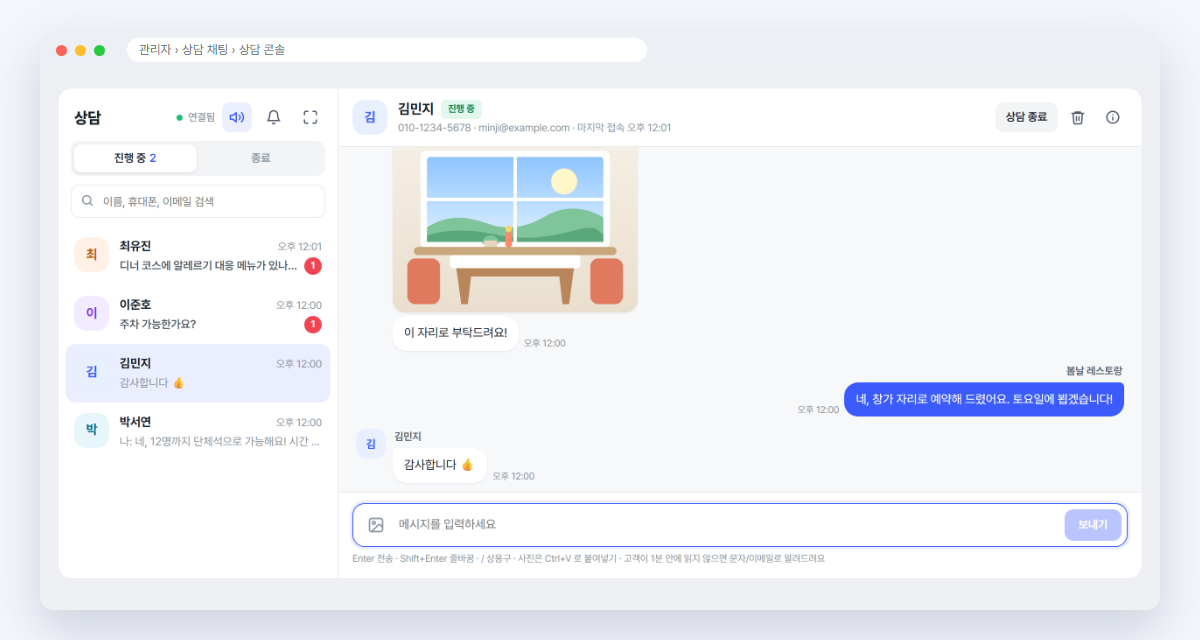1200x640 pixels.
Task: Click the message bubble '이 자리로 부탁드려요!'
Action: (x=455, y=332)
